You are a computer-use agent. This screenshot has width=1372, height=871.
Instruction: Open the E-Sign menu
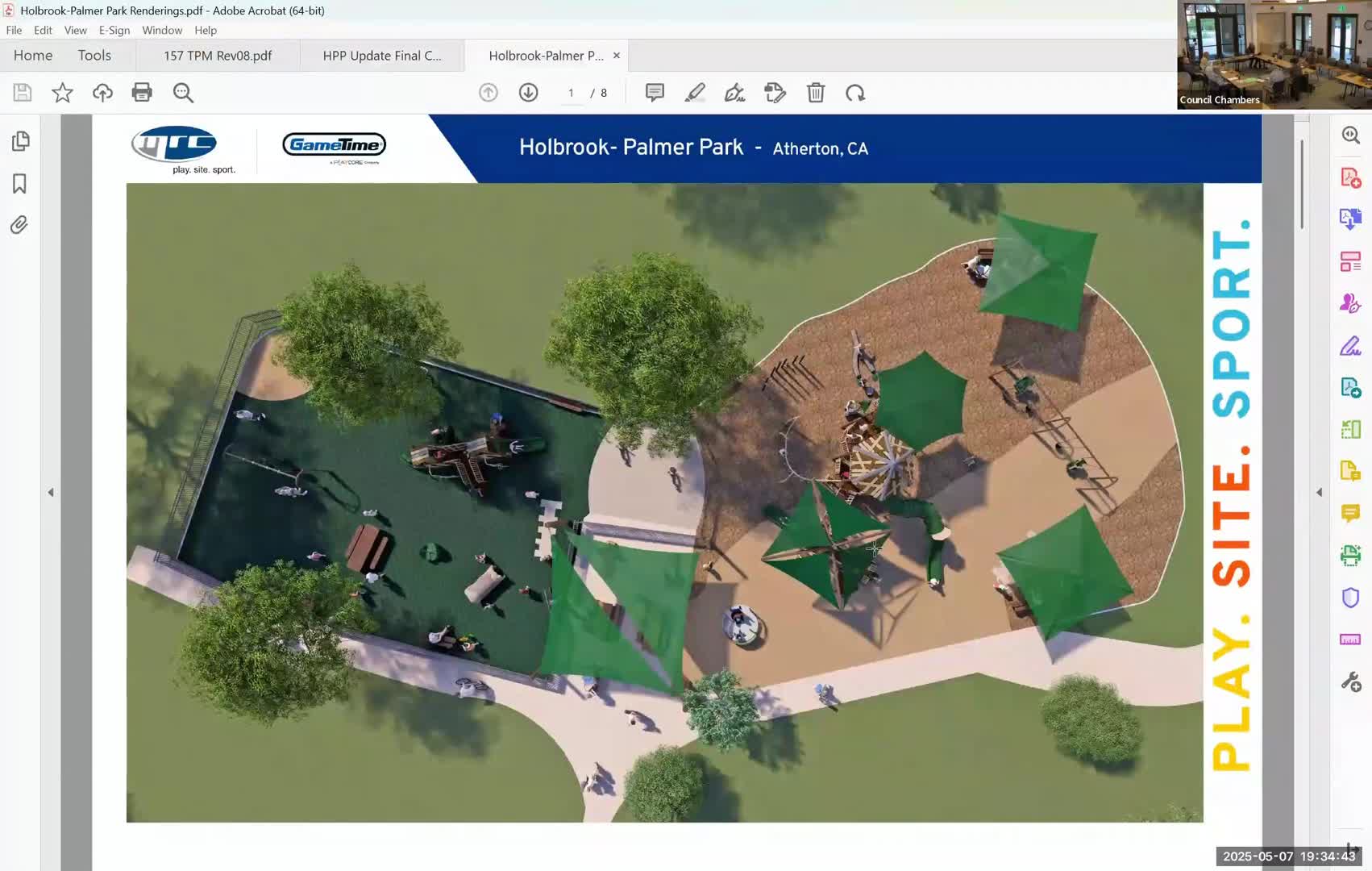(x=114, y=30)
